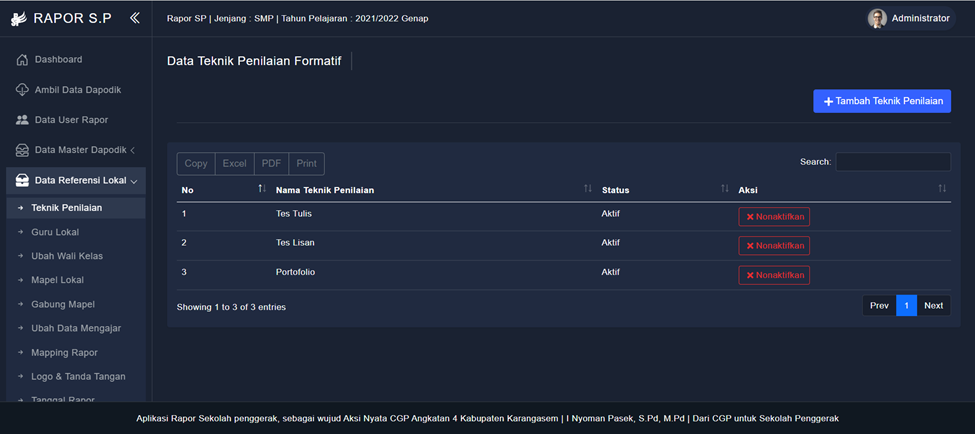Nonaktifkan the Tes Lisan technique
Image resolution: width=975 pixels, height=434 pixels.
click(774, 246)
